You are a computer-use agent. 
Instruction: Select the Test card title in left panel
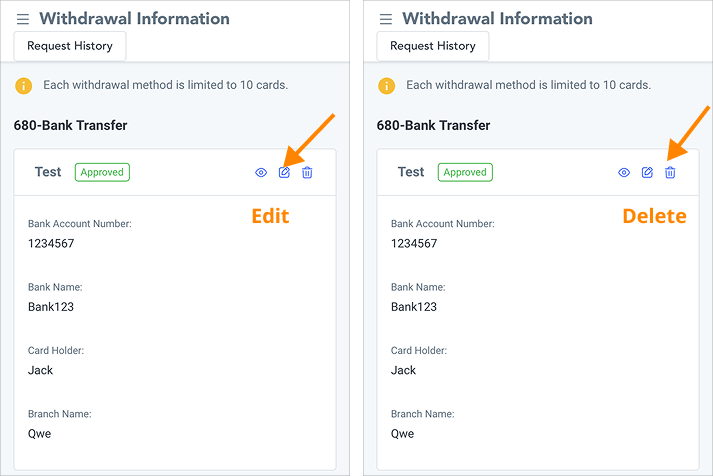pyautogui.click(x=48, y=172)
